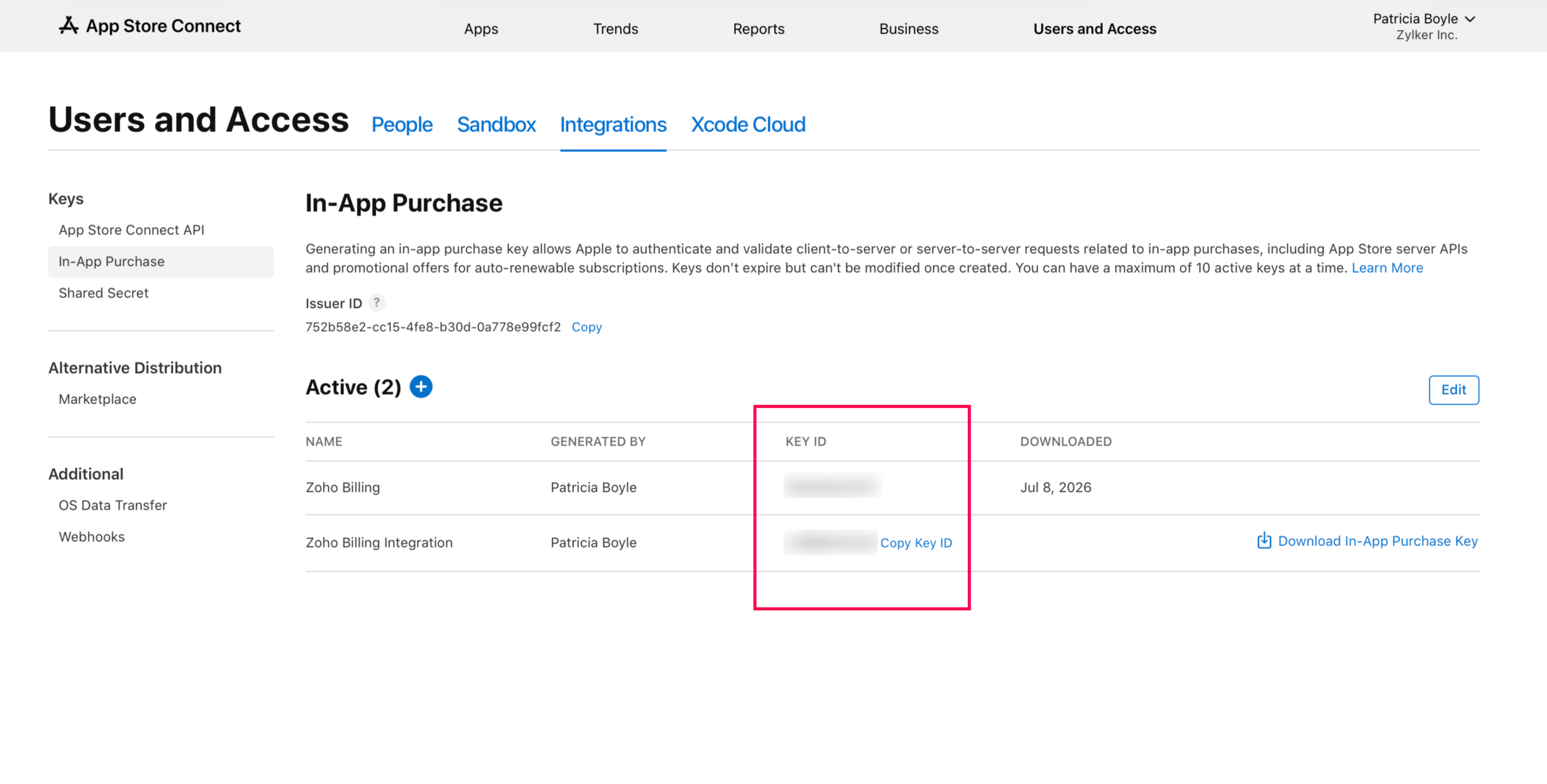Add a new active key with plus icon
This screenshot has width=1547, height=784.
click(421, 387)
